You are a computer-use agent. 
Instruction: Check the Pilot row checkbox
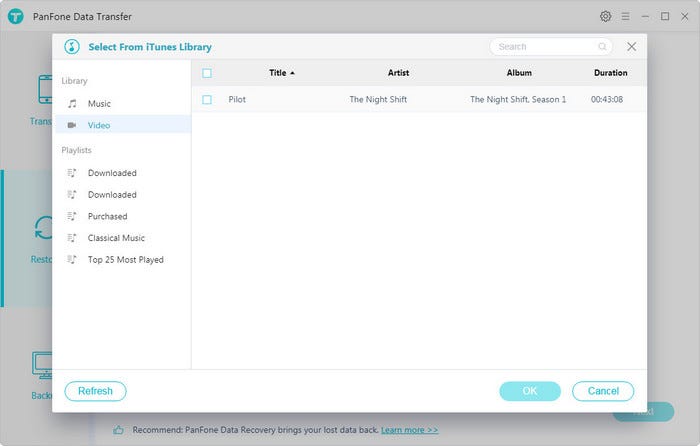point(207,99)
